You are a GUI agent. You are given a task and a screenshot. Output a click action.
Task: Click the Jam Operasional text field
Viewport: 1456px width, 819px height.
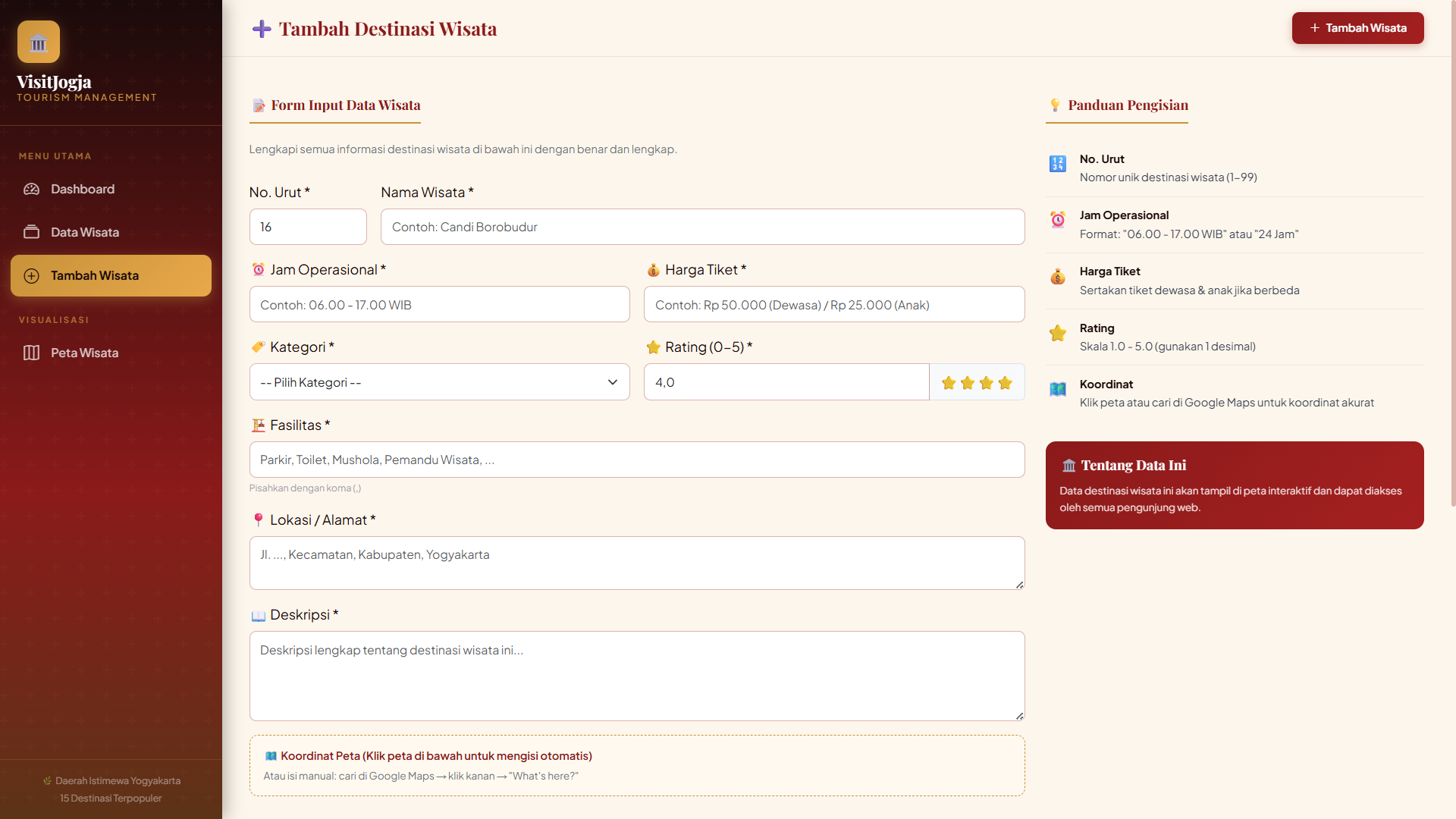tap(440, 304)
